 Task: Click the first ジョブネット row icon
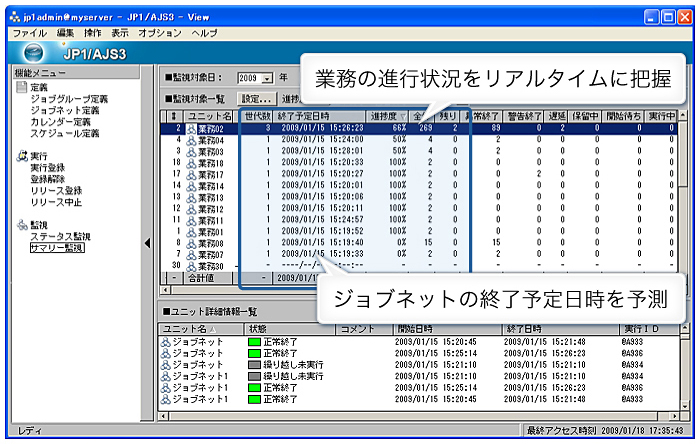click(166, 343)
